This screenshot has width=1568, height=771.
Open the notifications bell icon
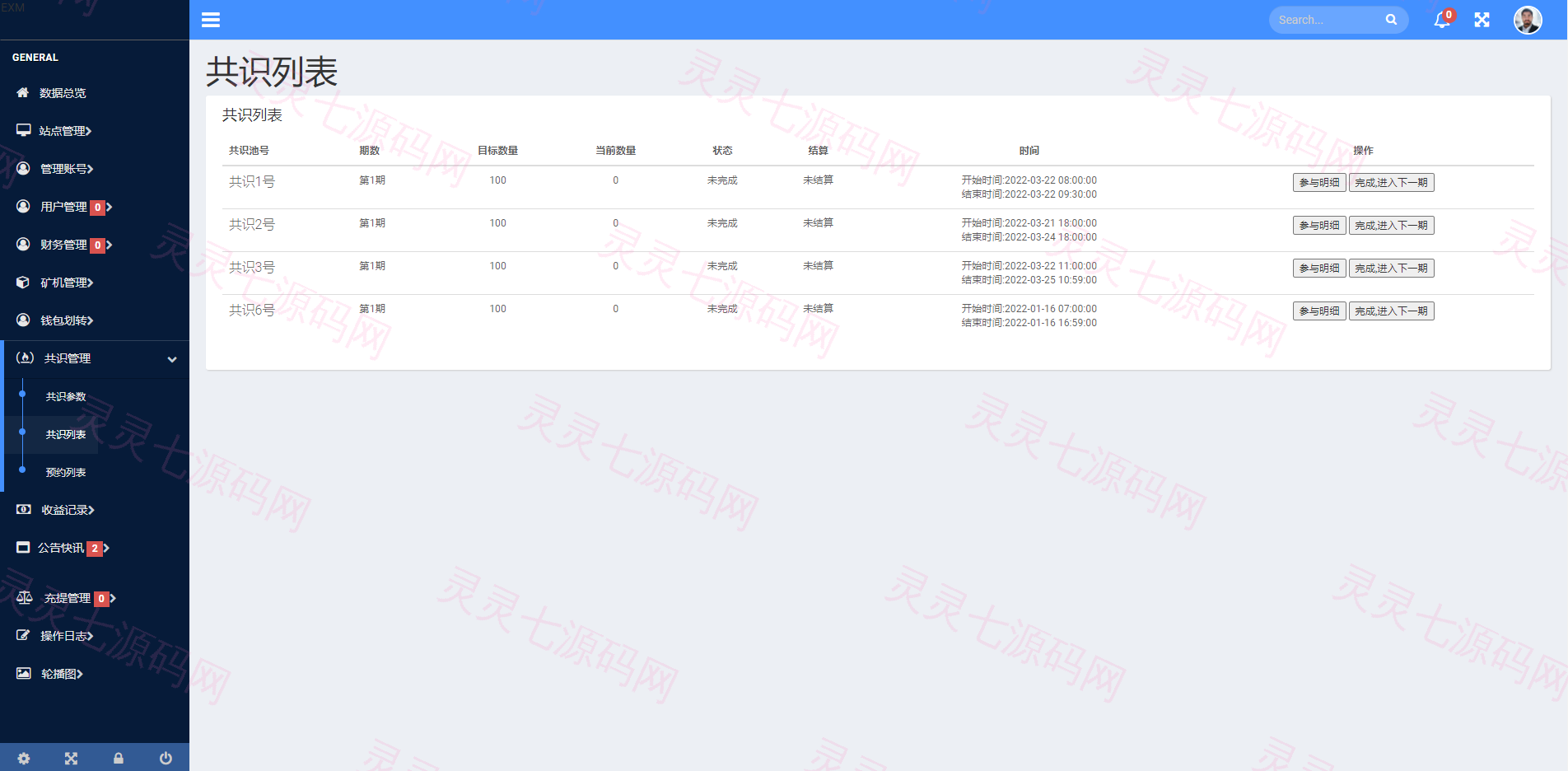click(1442, 20)
